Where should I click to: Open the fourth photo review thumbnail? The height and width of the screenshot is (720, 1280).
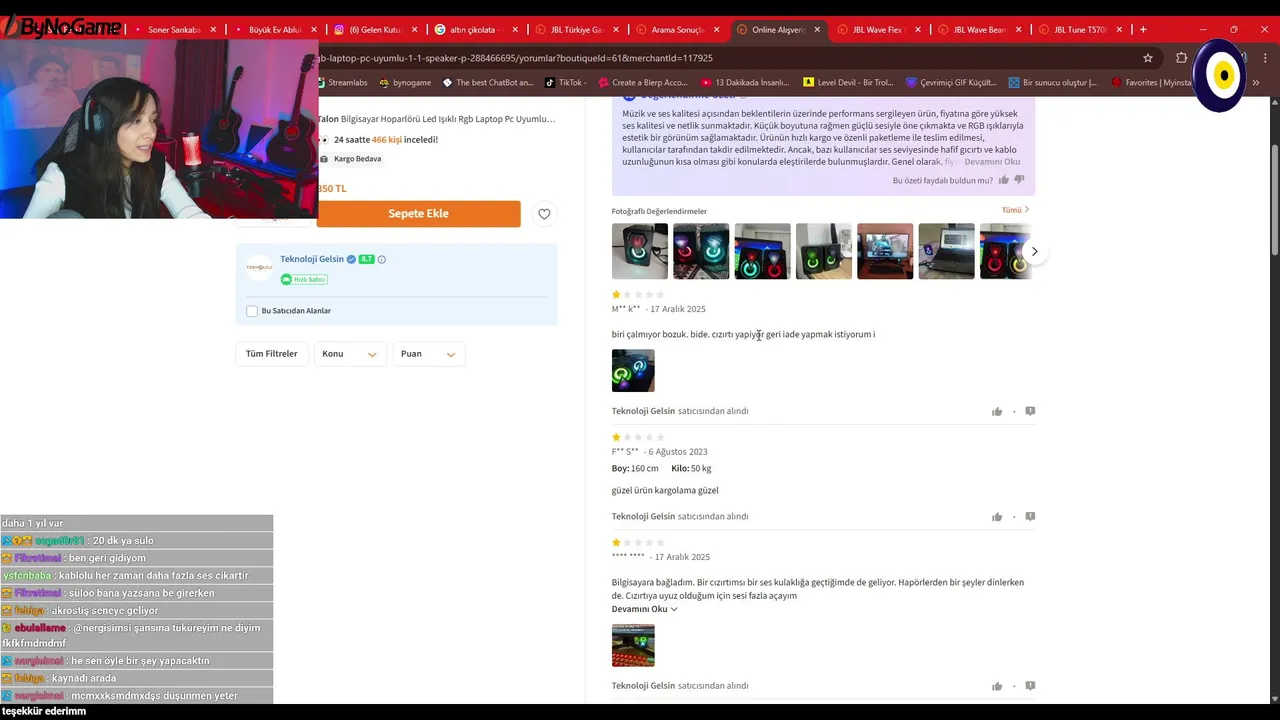[x=824, y=251]
